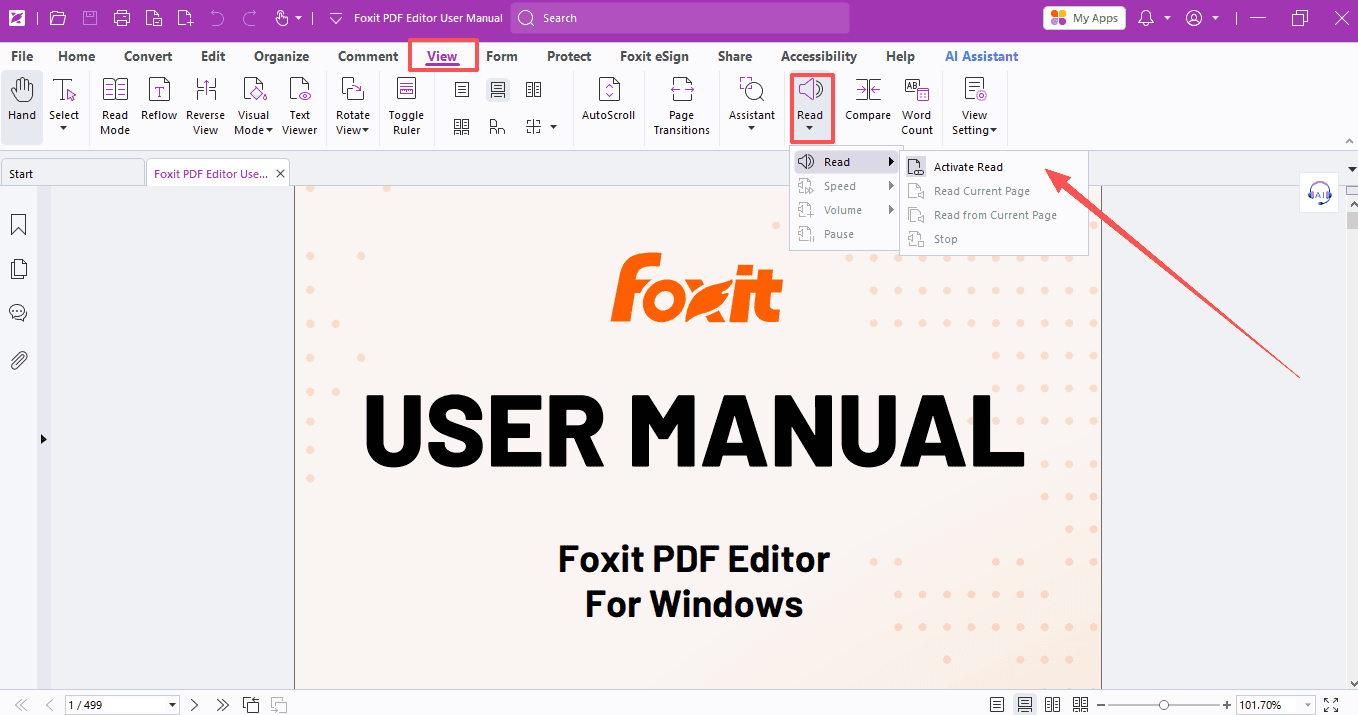
Task: Click the fullscreen icon in status bar
Action: tap(1331, 705)
